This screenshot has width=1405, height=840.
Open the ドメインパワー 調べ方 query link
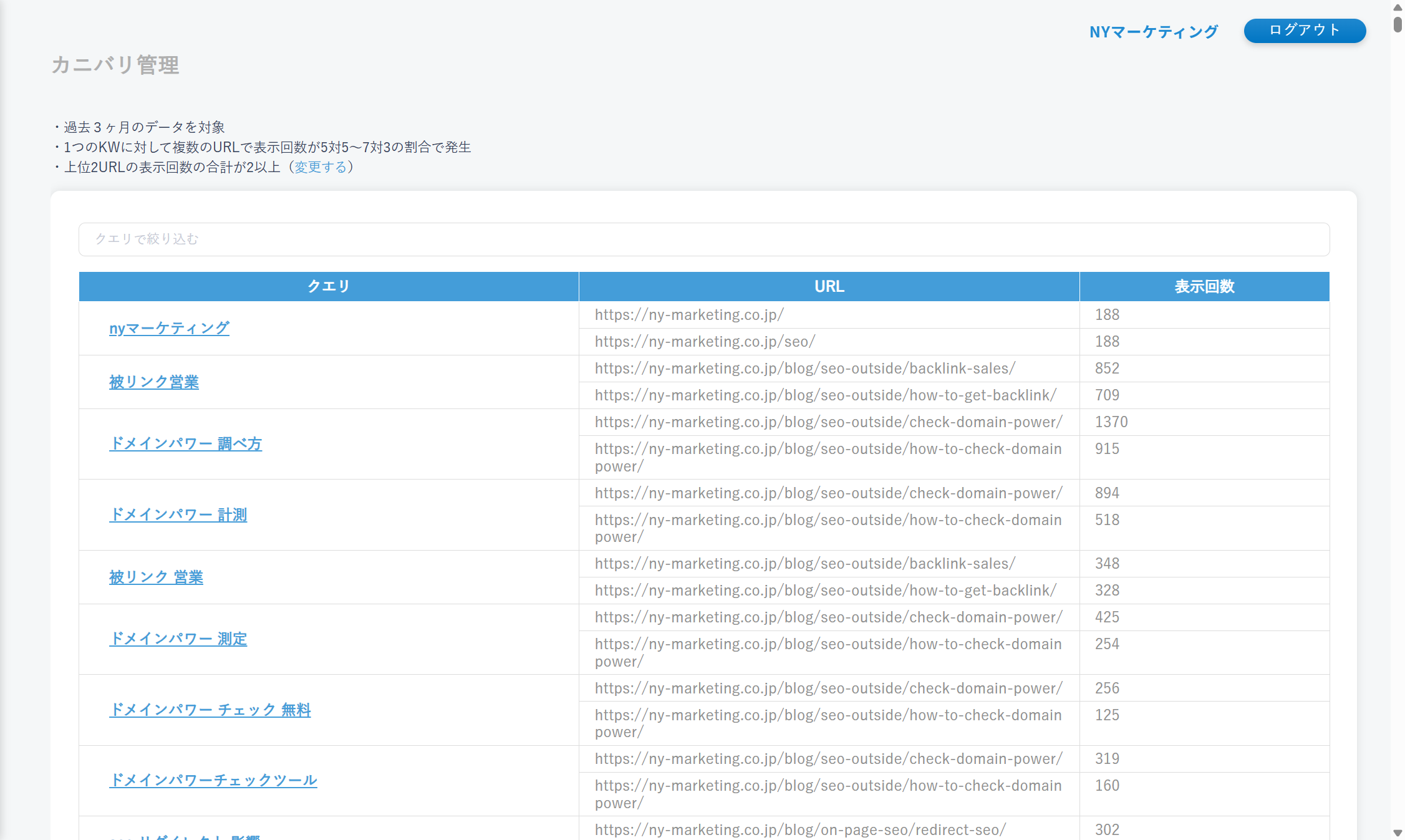185,443
